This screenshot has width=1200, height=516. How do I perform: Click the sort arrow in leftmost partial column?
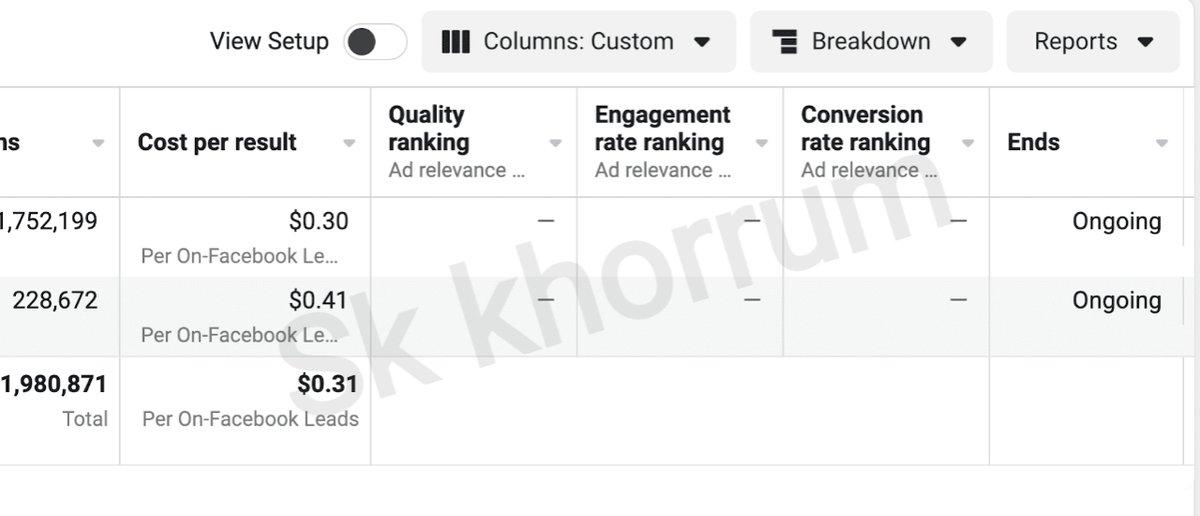98,143
